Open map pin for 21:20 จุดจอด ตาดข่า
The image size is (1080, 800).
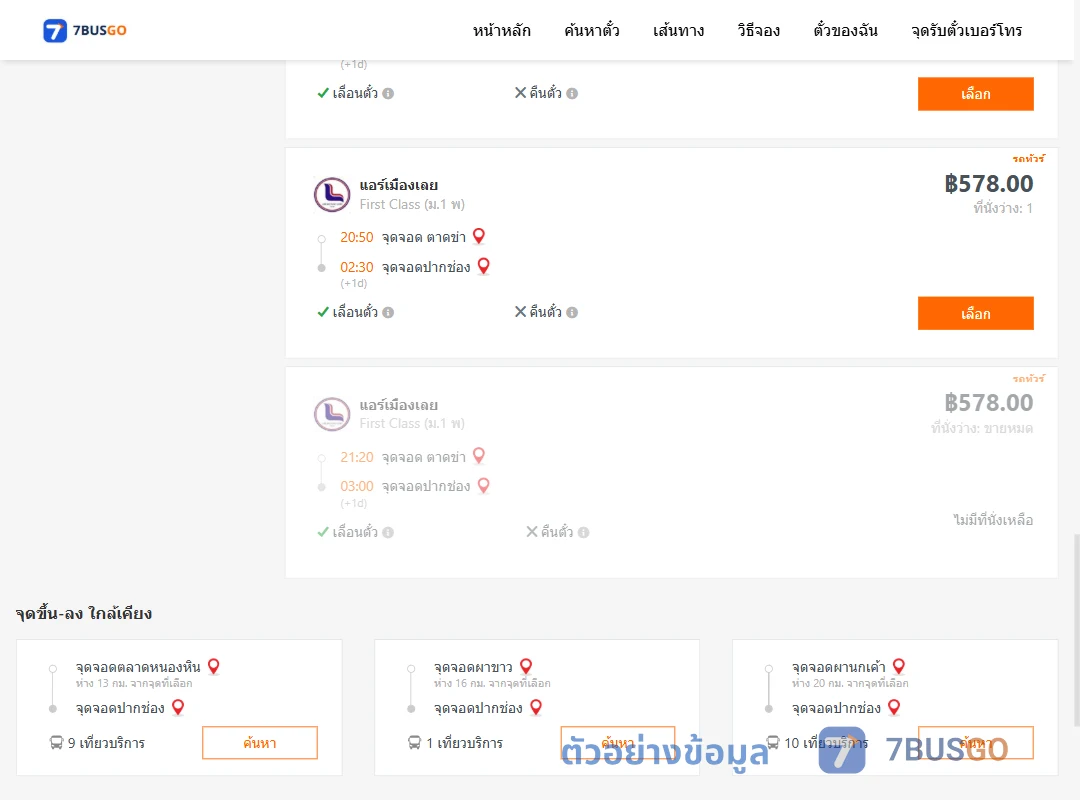(x=479, y=456)
